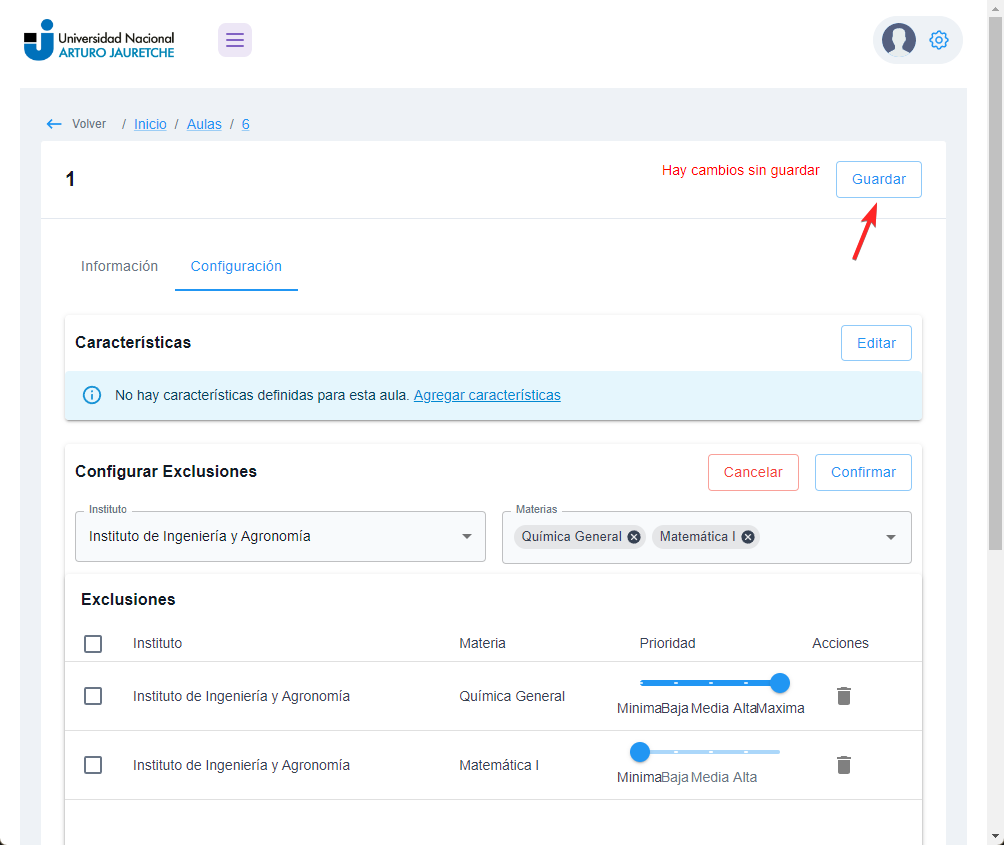1004x845 pixels.
Task: Click the Matemática I cell in the table
Action: point(499,765)
